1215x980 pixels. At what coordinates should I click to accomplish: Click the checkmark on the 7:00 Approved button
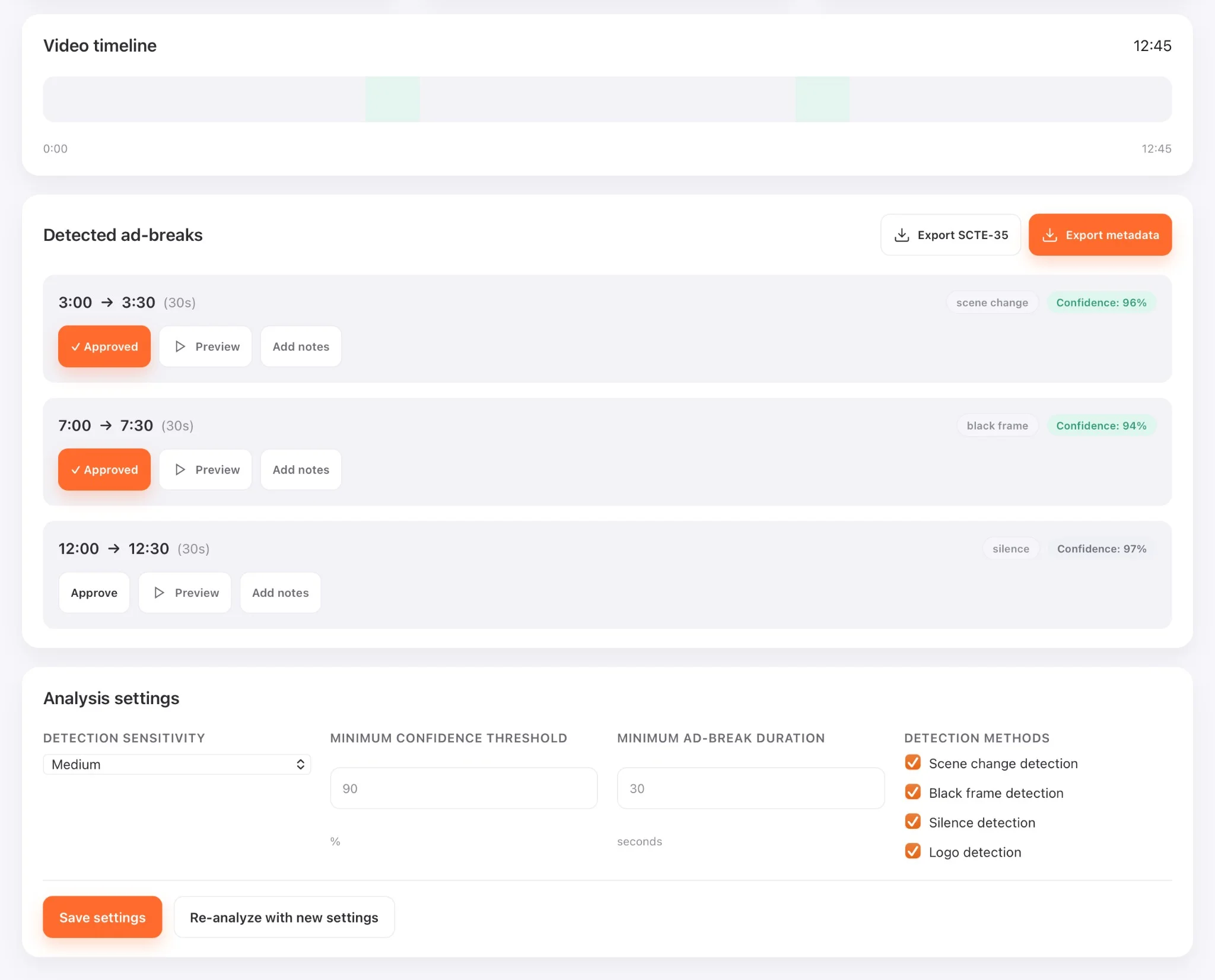point(76,469)
